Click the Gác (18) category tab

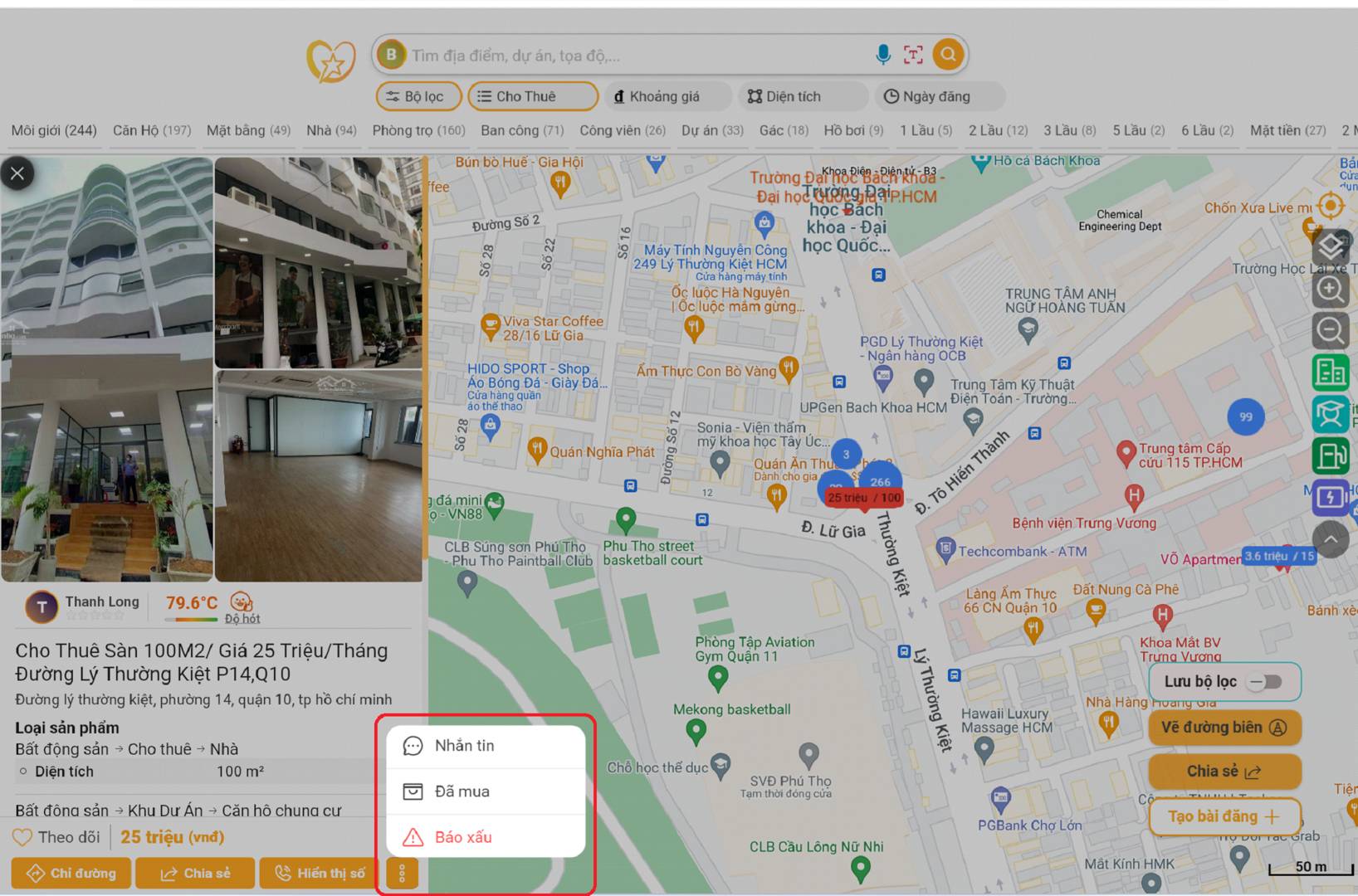pyautogui.click(x=784, y=130)
